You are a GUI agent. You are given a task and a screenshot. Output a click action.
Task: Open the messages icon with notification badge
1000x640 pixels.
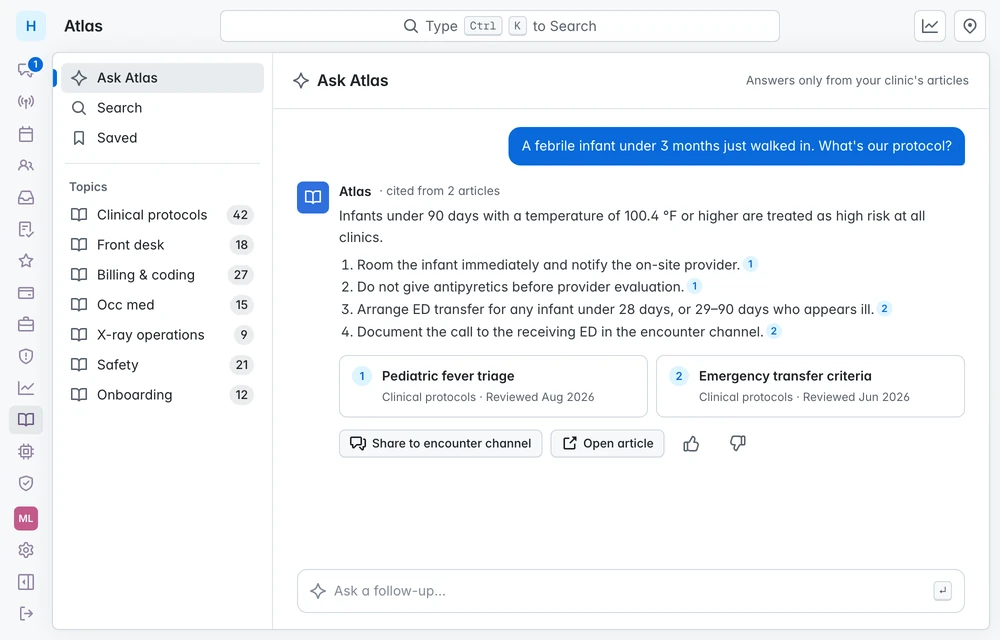pos(26,69)
